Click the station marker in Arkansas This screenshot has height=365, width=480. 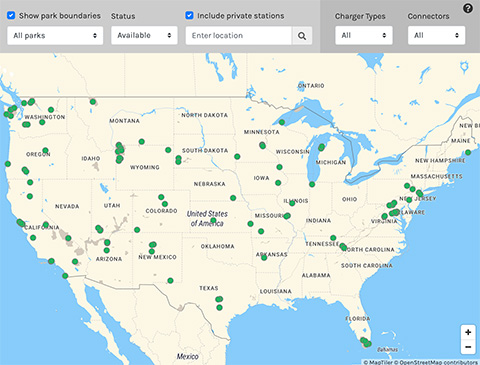(264, 258)
